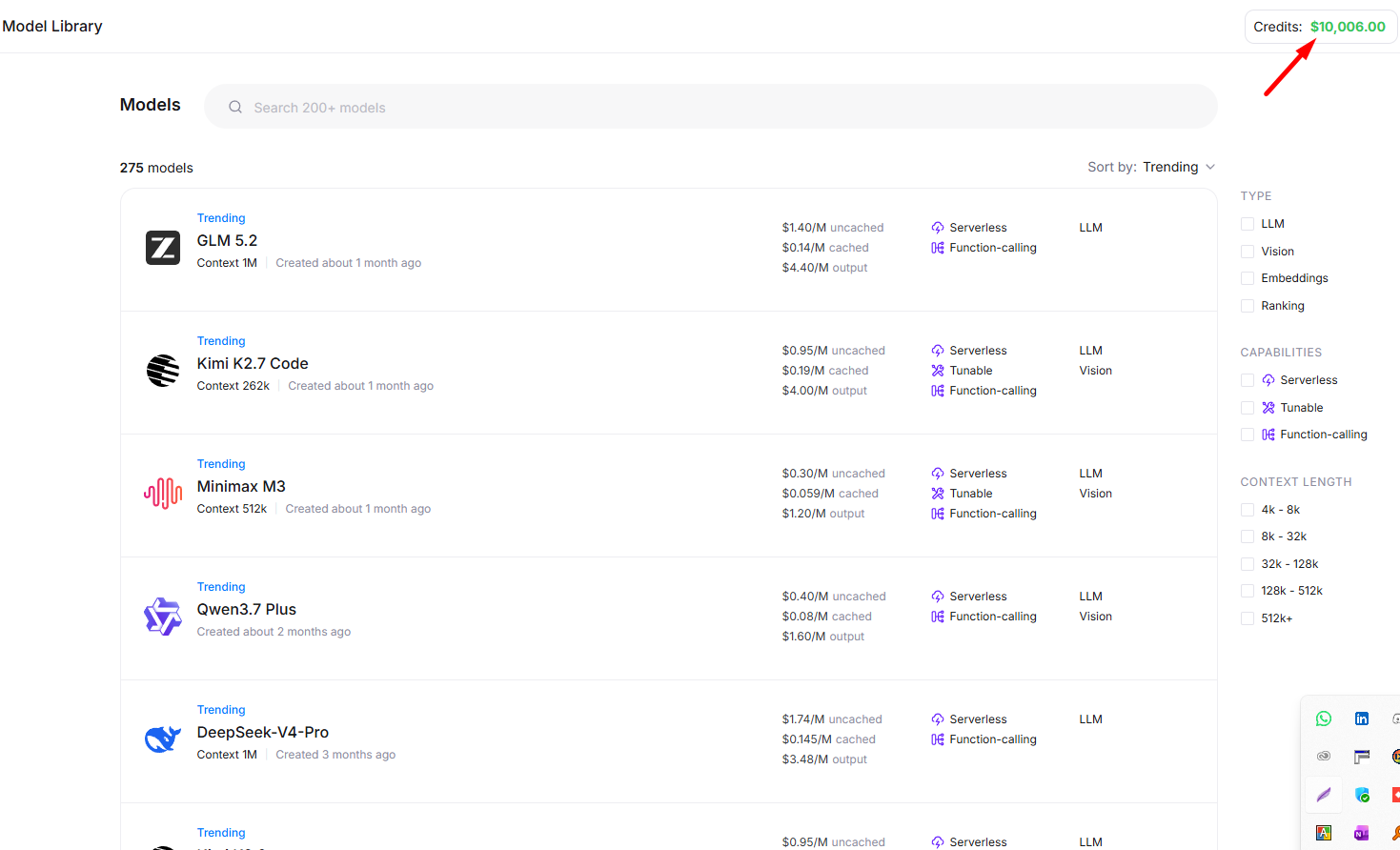The image size is (1400, 850).
Task: Click the Function-calling icon in the Minimax M3 row
Action: click(938, 514)
